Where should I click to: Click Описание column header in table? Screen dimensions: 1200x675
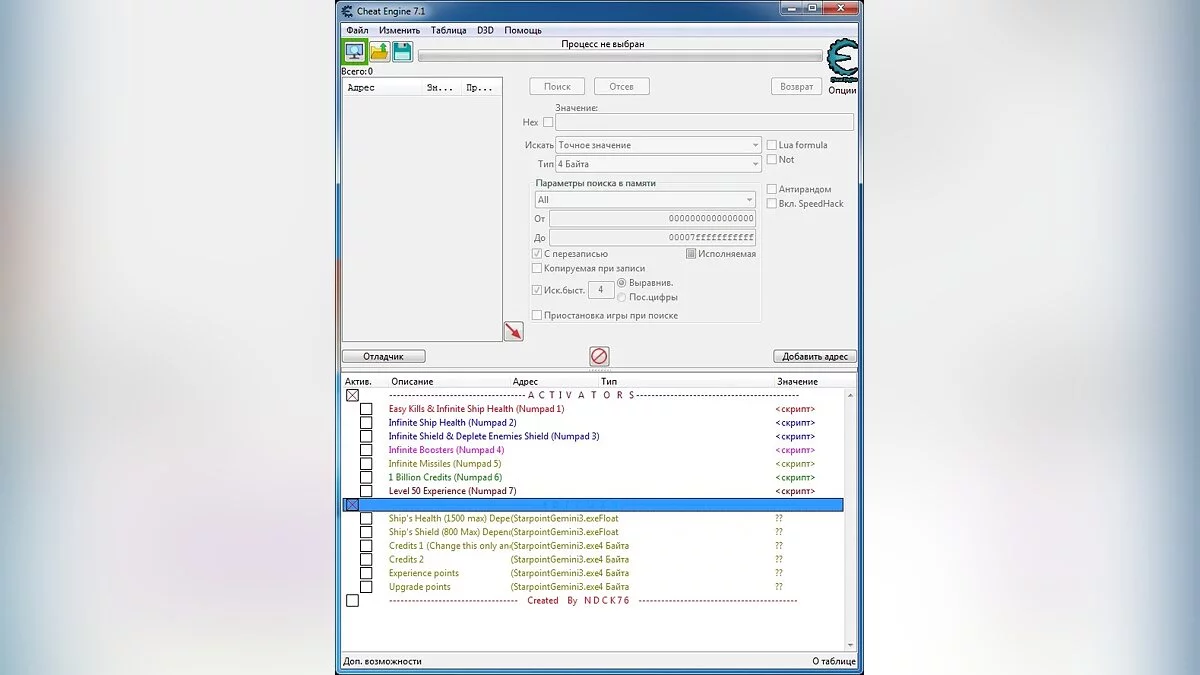412,381
